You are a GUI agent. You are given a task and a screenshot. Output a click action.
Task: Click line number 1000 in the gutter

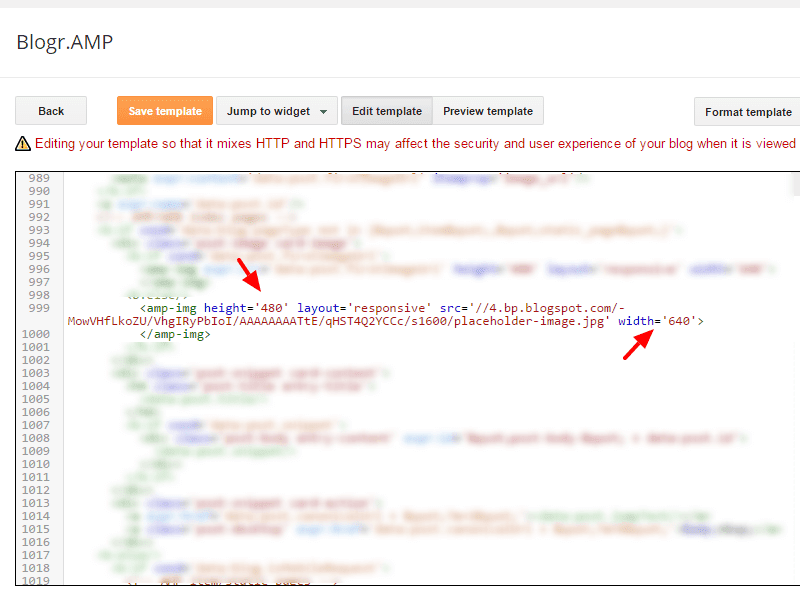click(x=36, y=334)
